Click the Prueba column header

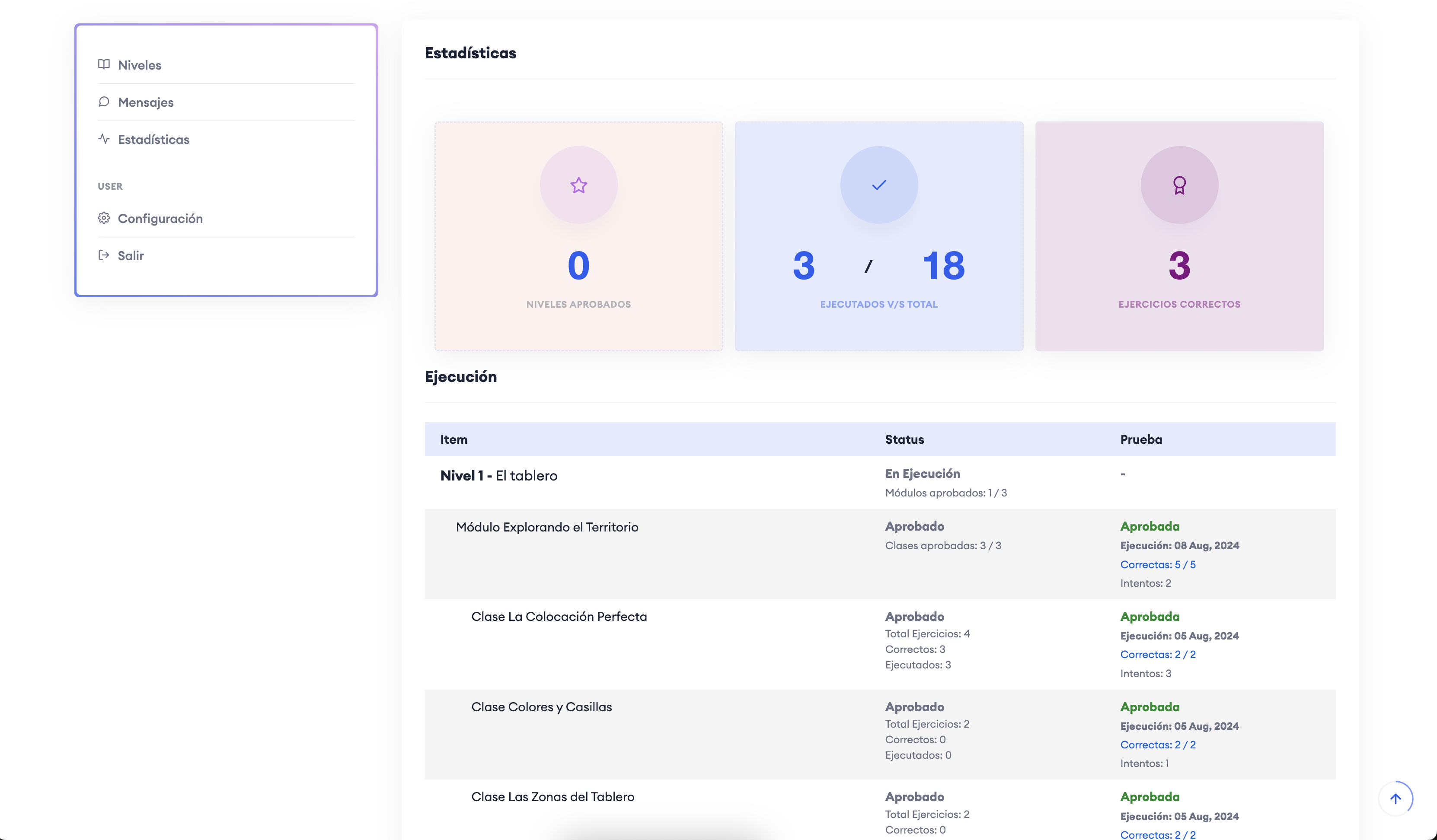coord(1141,439)
